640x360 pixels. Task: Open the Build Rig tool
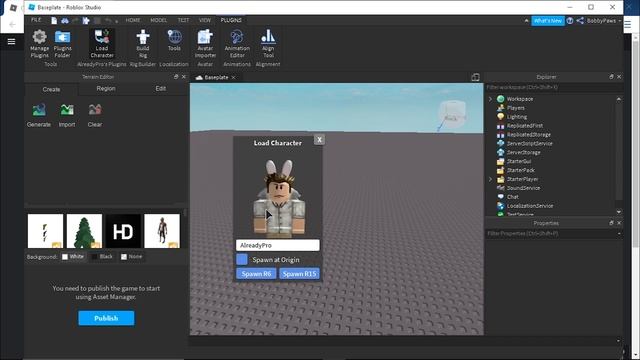click(x=142, y=44)
